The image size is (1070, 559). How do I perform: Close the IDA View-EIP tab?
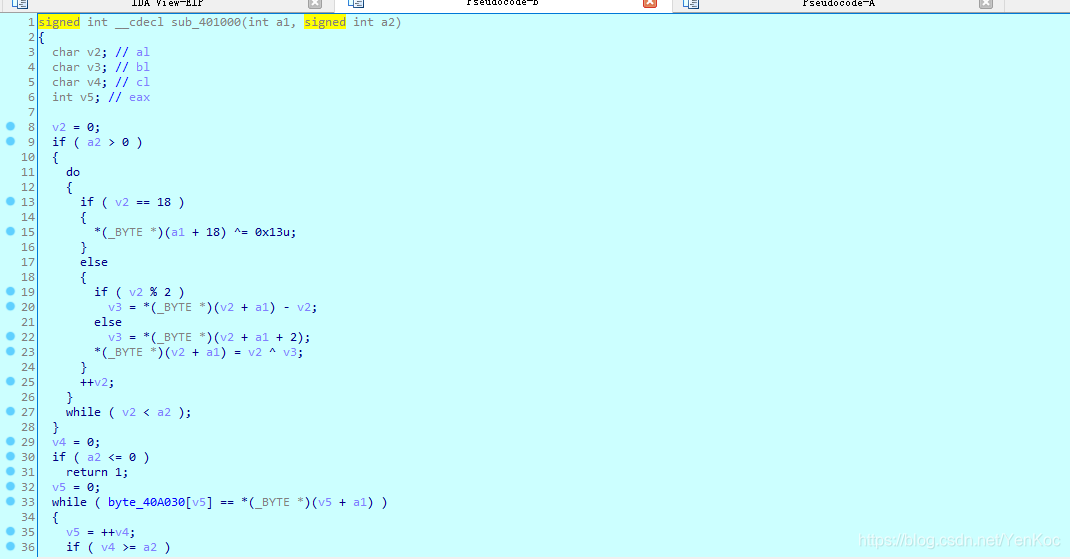pyautogui.click(x=315, y=3)
